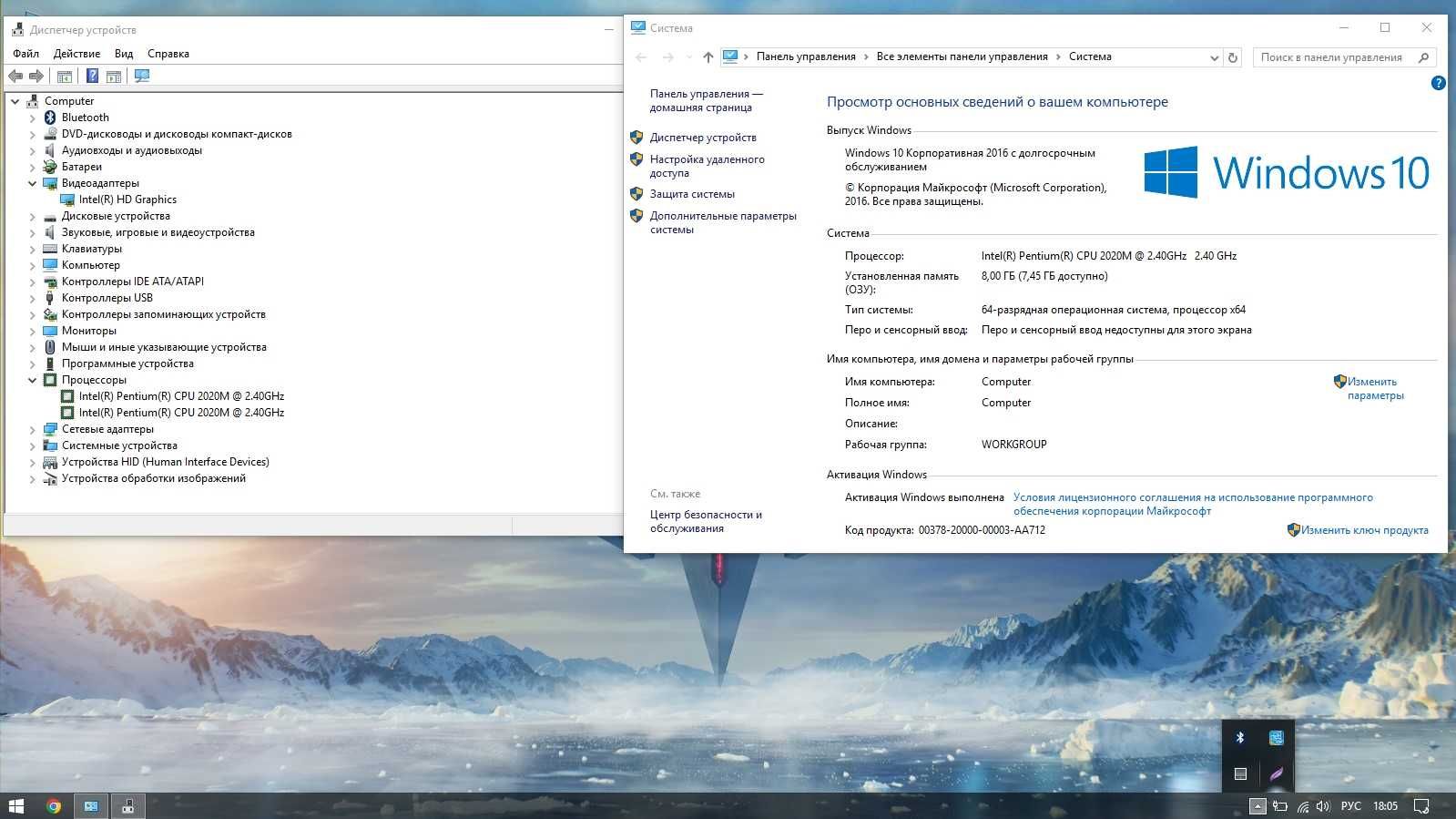Click scan for hardware changes monitor icon
The height and width of the screenshot is (819, 1456).
141,77
